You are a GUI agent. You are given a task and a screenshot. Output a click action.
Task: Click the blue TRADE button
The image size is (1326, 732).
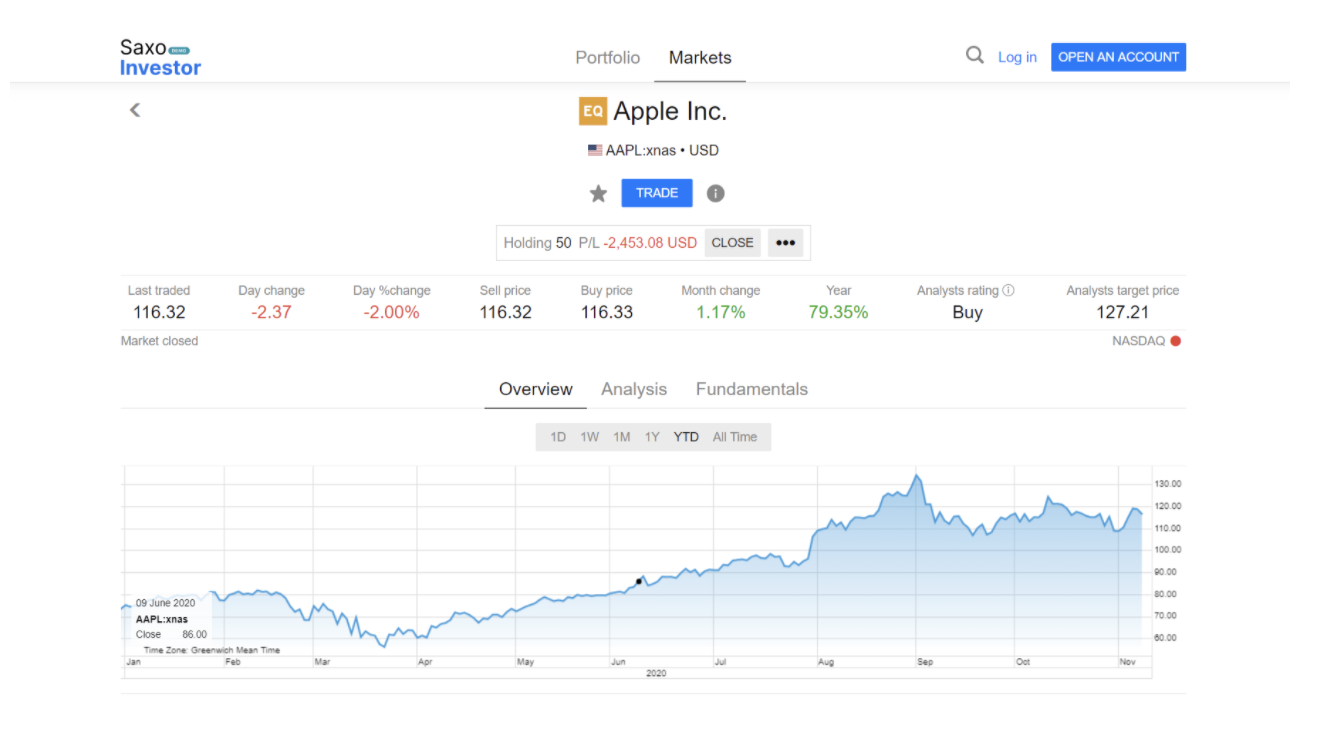[657, 193]
